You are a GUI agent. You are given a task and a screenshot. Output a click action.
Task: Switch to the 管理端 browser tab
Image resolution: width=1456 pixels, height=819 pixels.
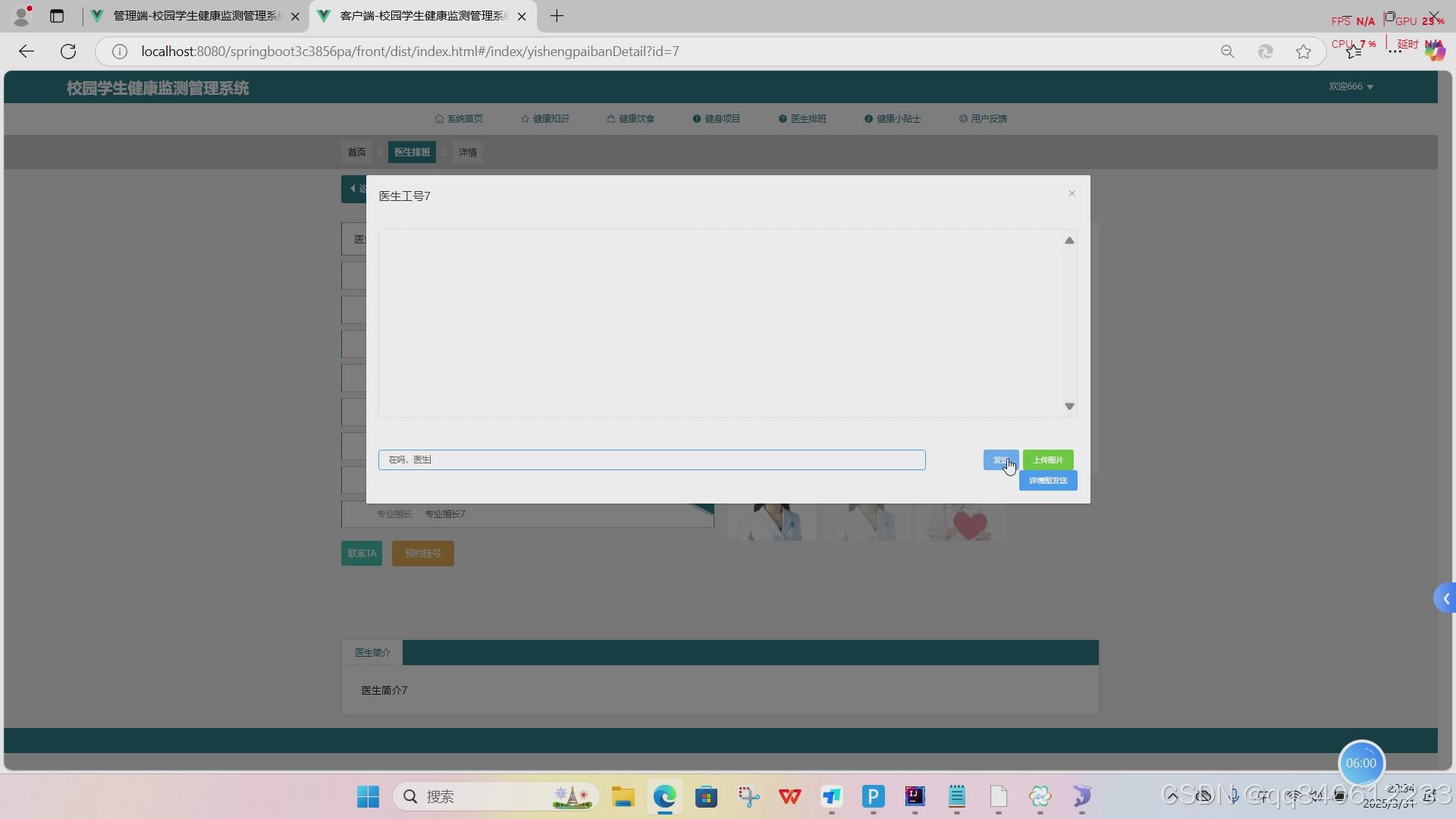coord(195,16)
